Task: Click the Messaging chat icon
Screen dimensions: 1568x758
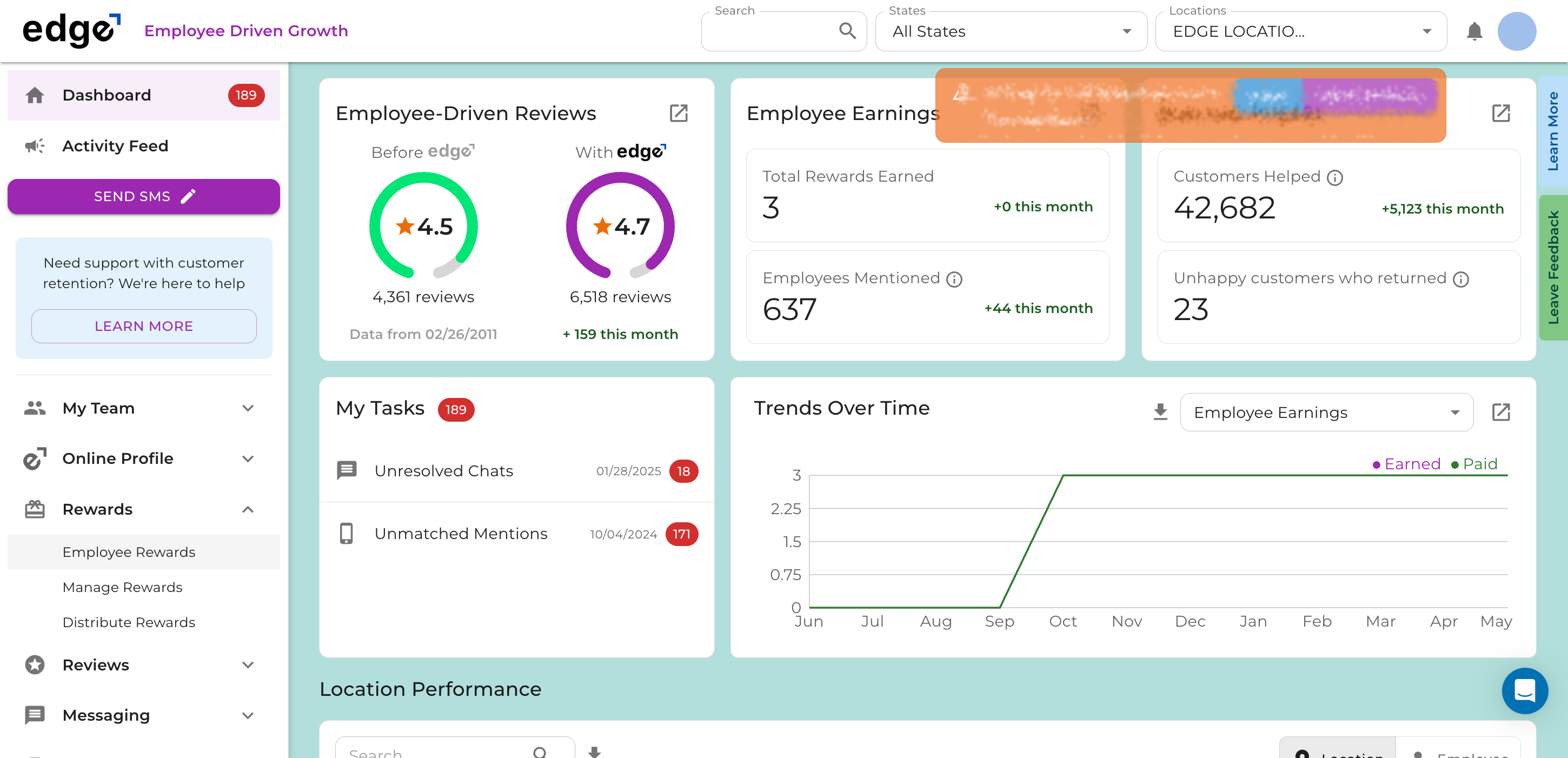Action: pos(35,715)
